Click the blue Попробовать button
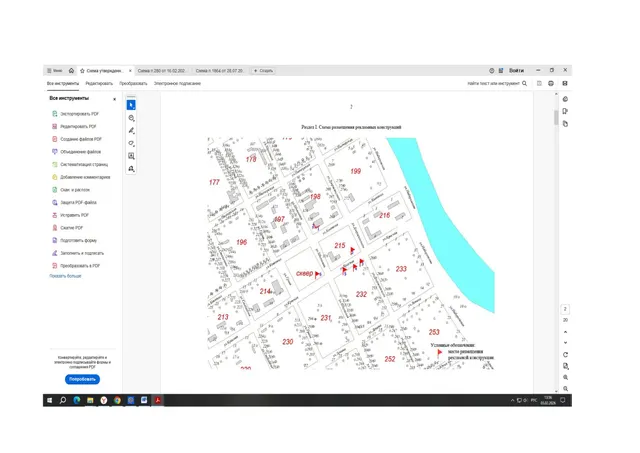The width and height of the screenshot is (640, 453). 82,379
